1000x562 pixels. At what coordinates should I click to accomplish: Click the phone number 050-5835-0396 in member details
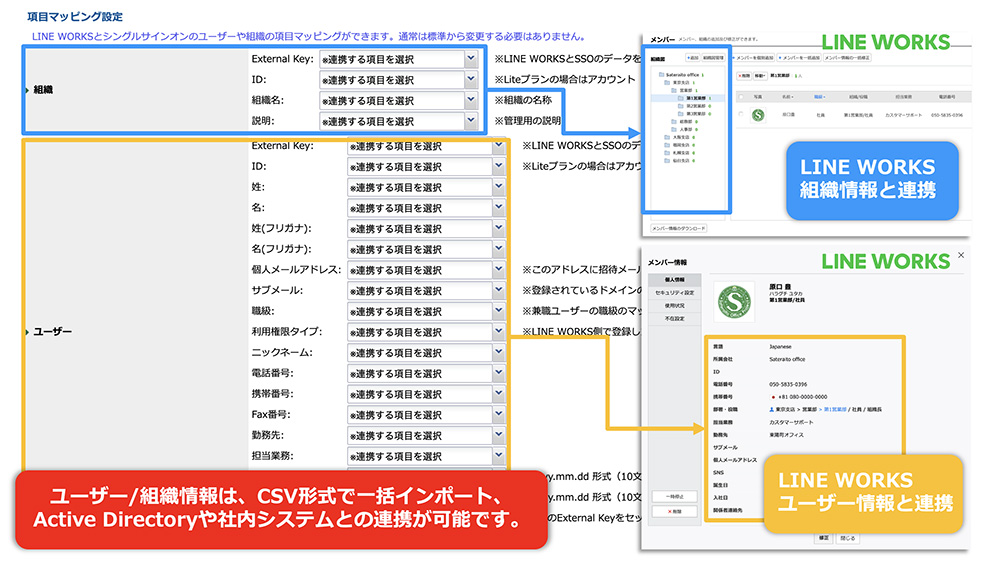[x=788, y=384]
